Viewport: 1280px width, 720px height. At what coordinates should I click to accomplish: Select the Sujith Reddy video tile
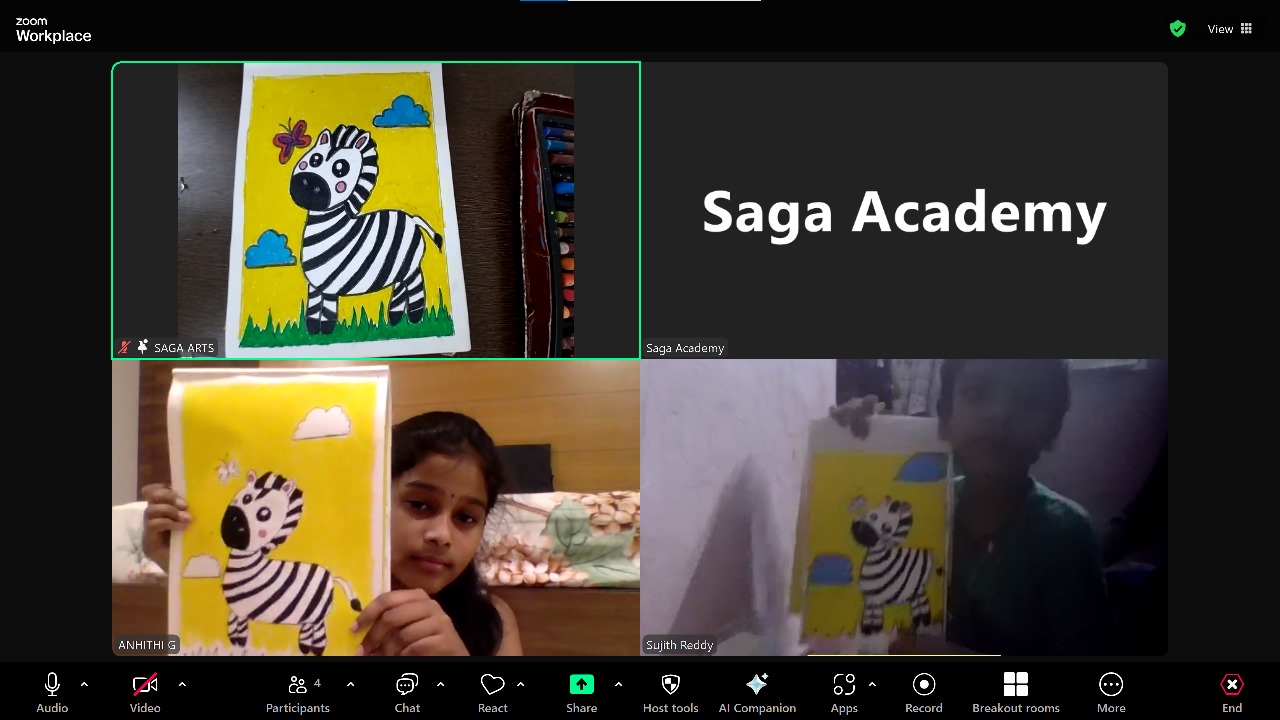(x=904, y=507)
